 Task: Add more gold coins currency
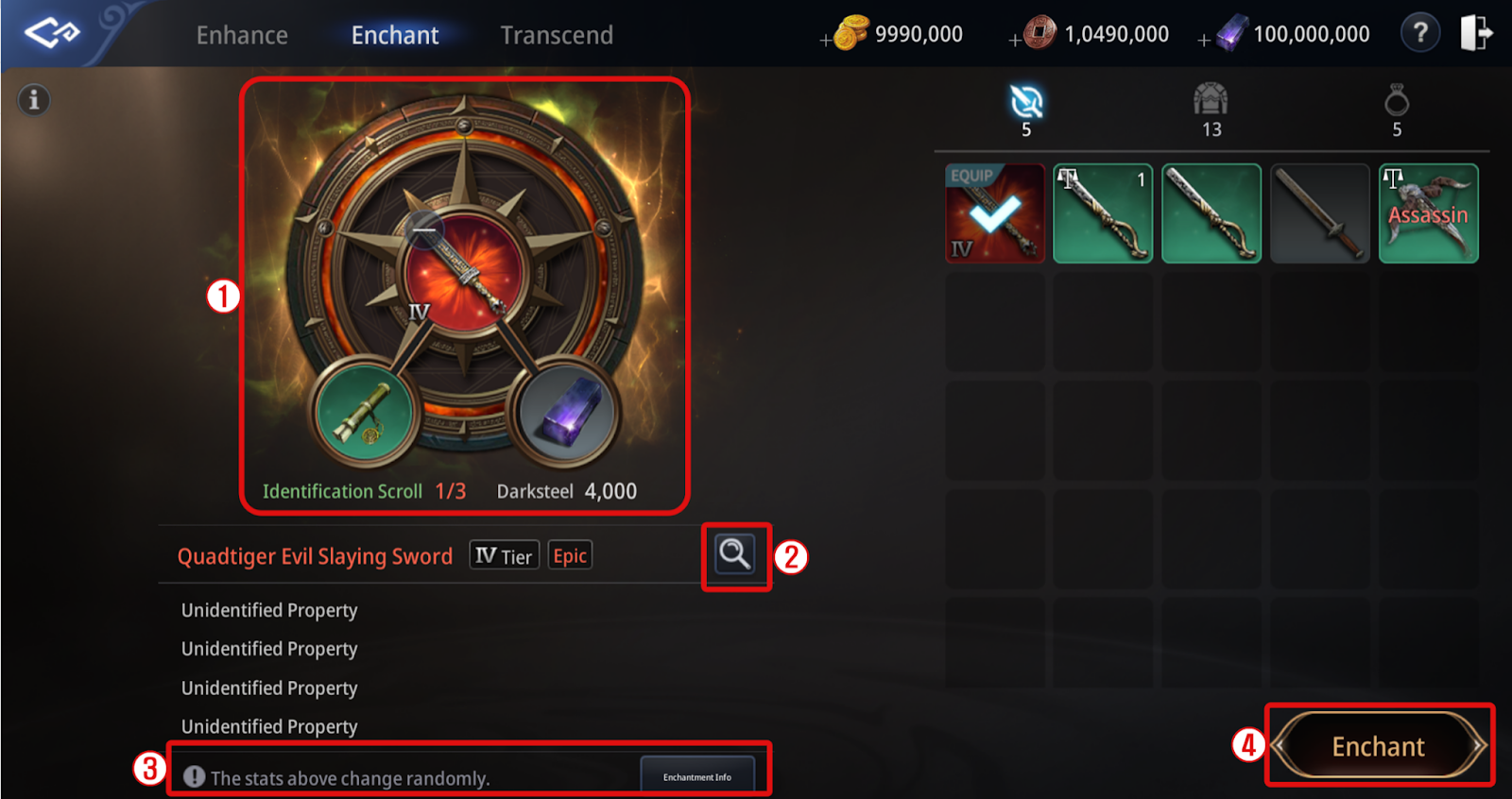pos(827,40)
